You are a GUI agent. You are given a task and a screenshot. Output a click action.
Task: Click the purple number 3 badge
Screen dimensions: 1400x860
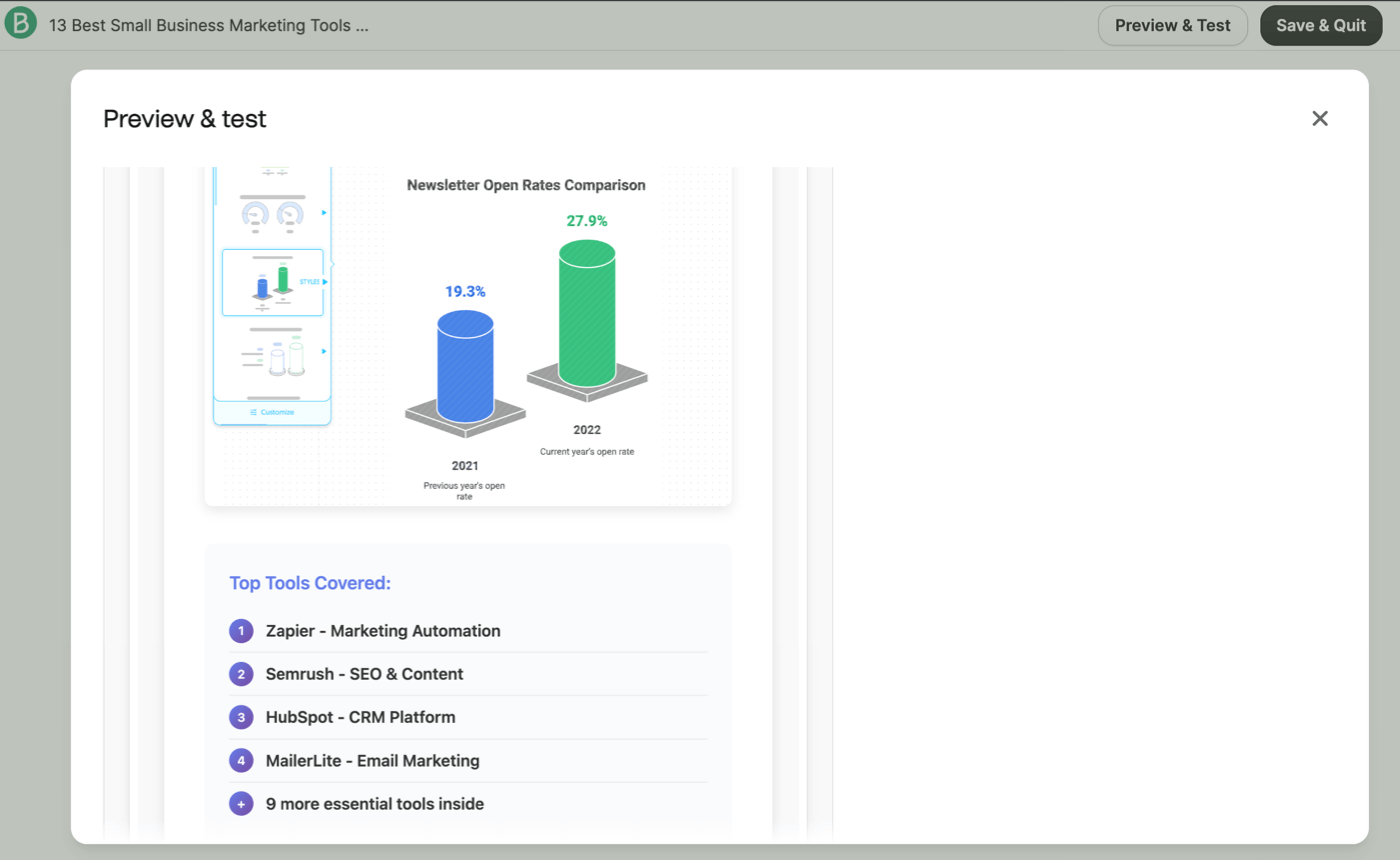pyautogui.click(x=241, y=717)
